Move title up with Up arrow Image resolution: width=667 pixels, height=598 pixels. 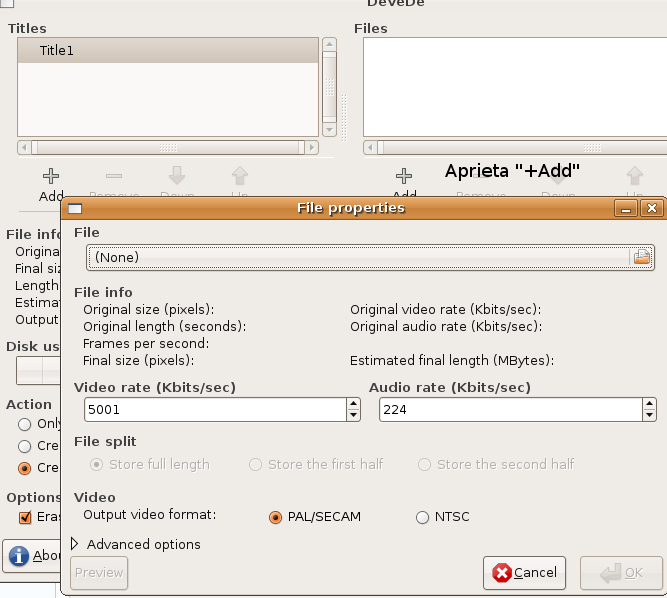240,183
